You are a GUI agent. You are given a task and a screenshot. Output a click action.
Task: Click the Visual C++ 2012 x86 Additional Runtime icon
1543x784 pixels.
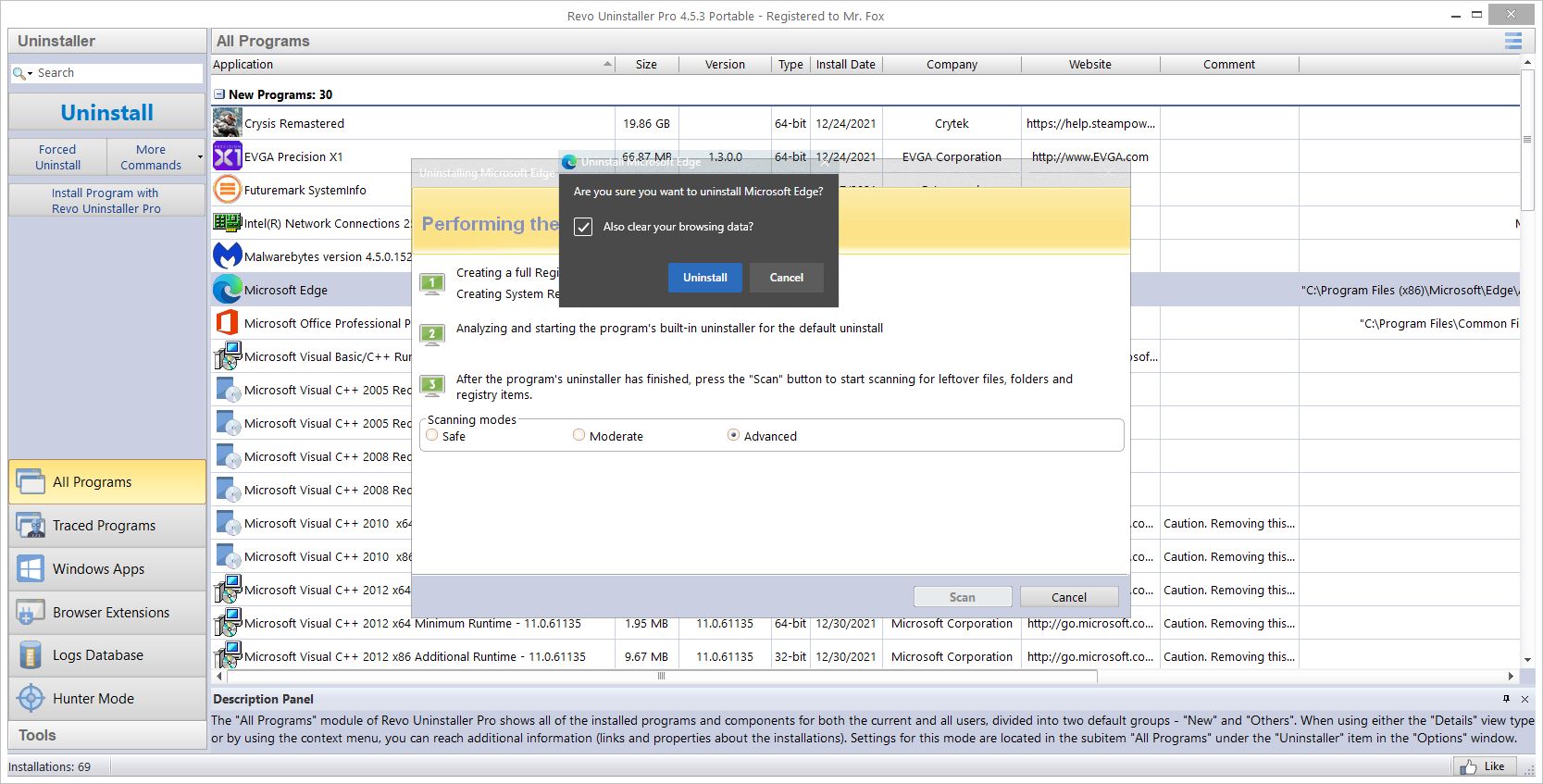227,656
